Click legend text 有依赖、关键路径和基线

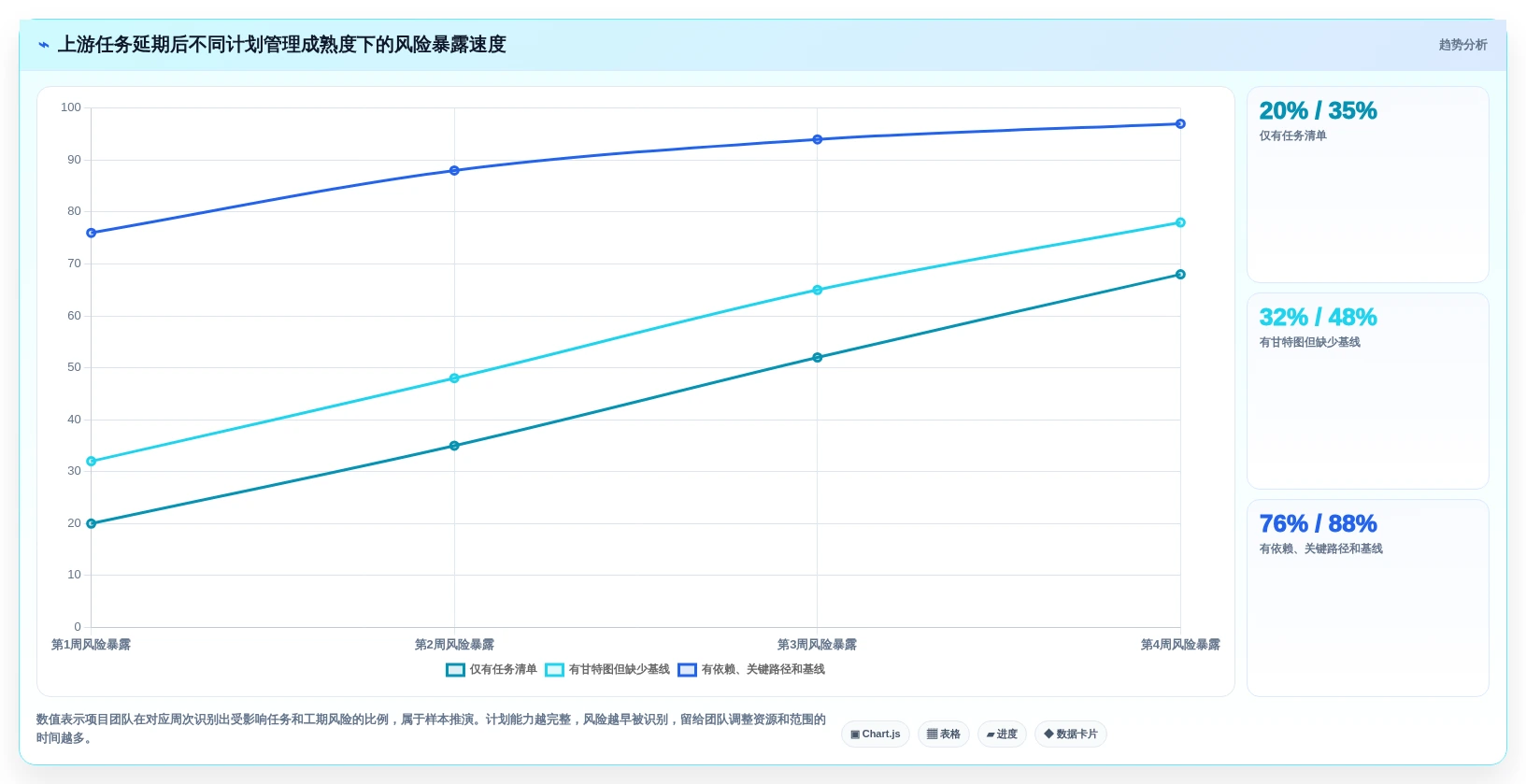pyautogui.click(x=763, y=670)
